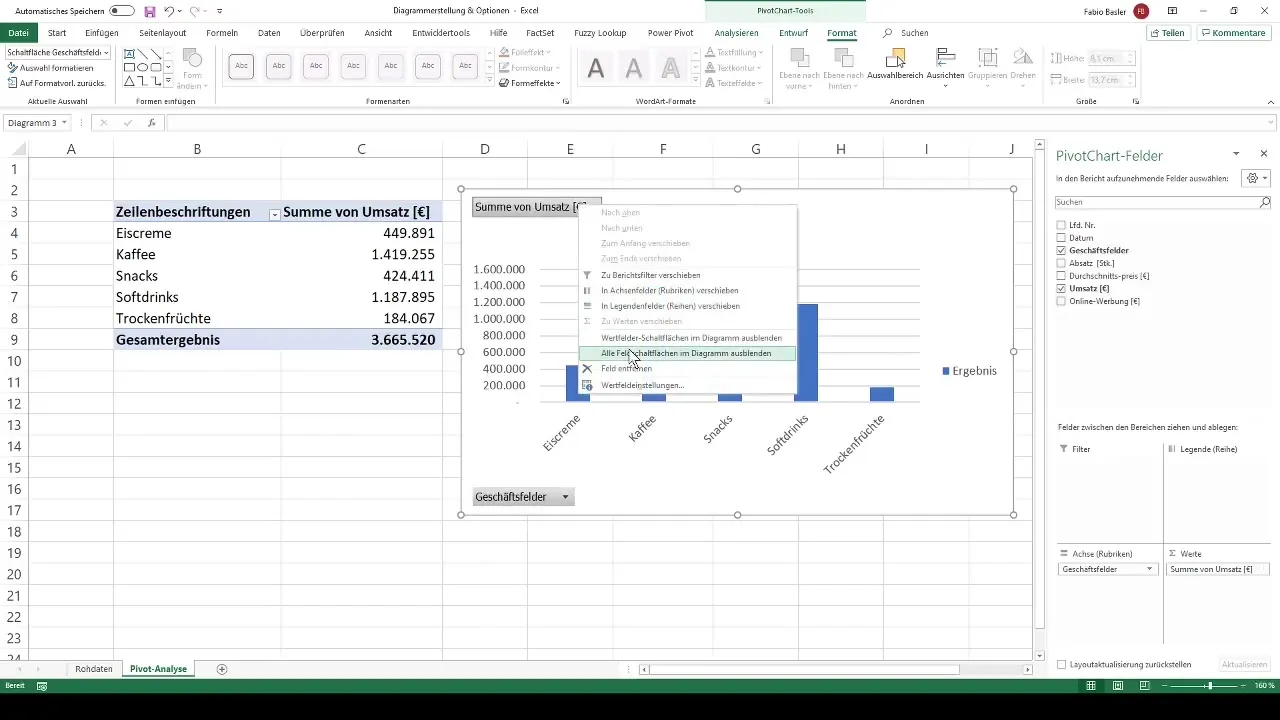
Task: Click the horizontal scrollbar thumb of the sheet
Action: pos(804,669)
